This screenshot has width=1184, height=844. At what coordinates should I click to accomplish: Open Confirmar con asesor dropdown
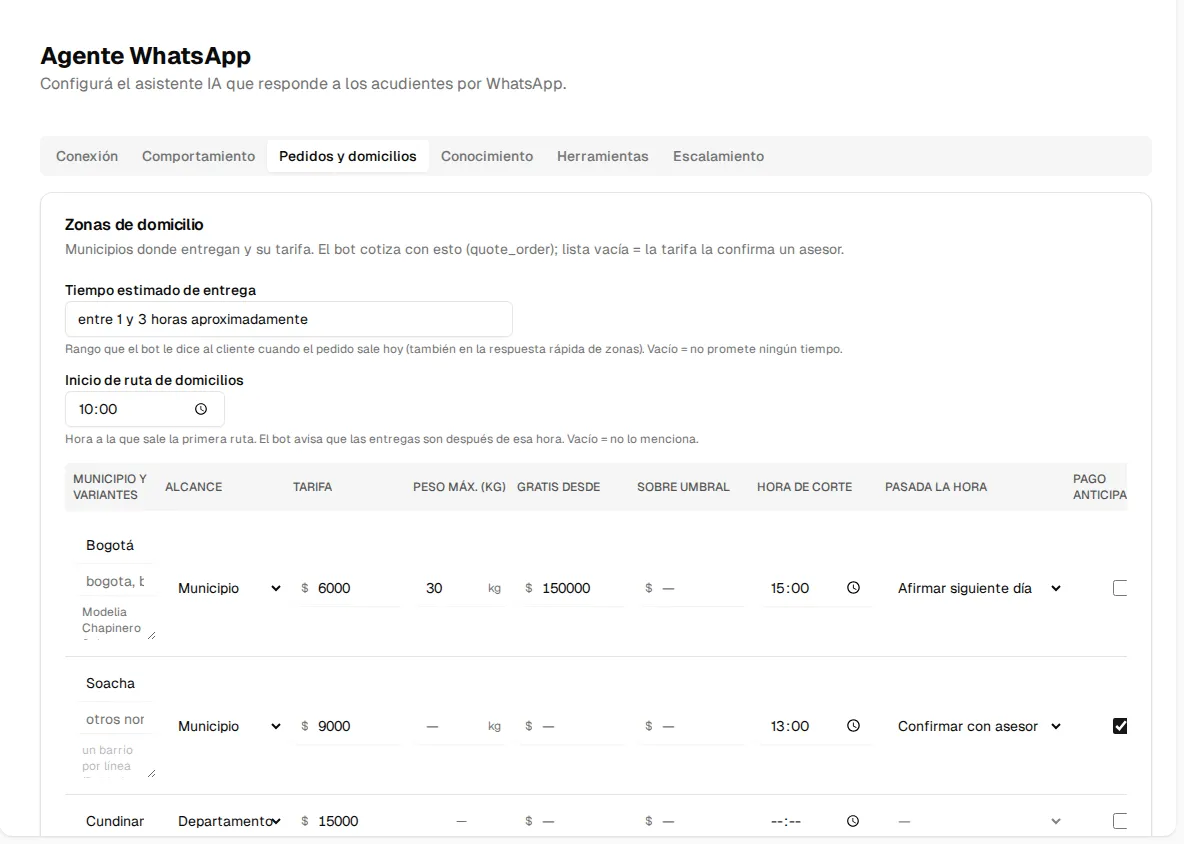click(979, 726)
